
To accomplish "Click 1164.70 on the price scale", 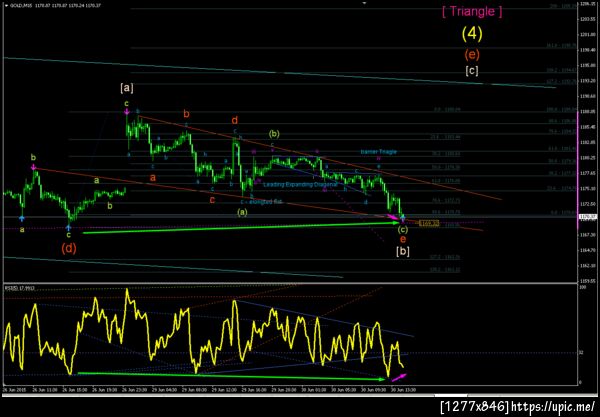I will tap(588, 250).
